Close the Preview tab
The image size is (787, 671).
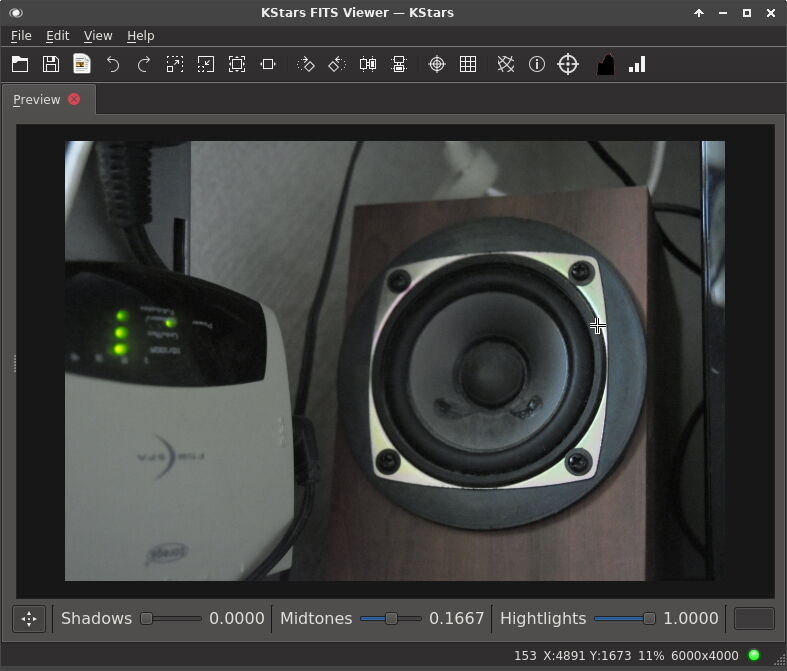(x=74, y=99)
